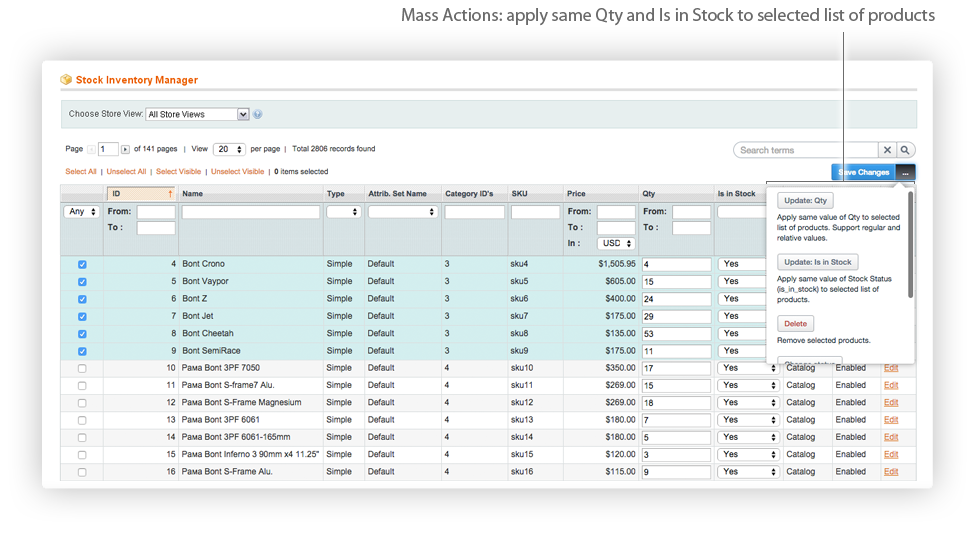Image resolution: width=972 pixels, height=539 pixels.
Task: Open Is in Stock dropdown for sku10
Action: (748, 368)
